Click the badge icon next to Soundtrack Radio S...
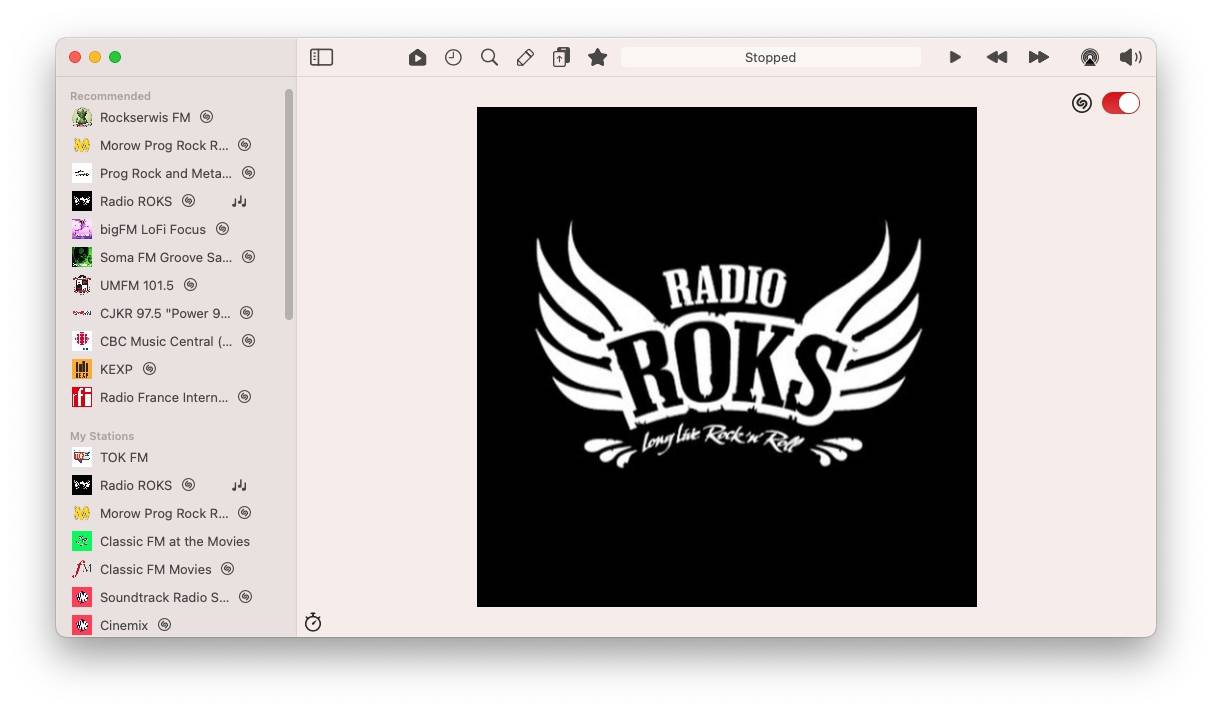The height and width of the screenshot is (711, 1212). pyautogui.click(x=246, y=597)
